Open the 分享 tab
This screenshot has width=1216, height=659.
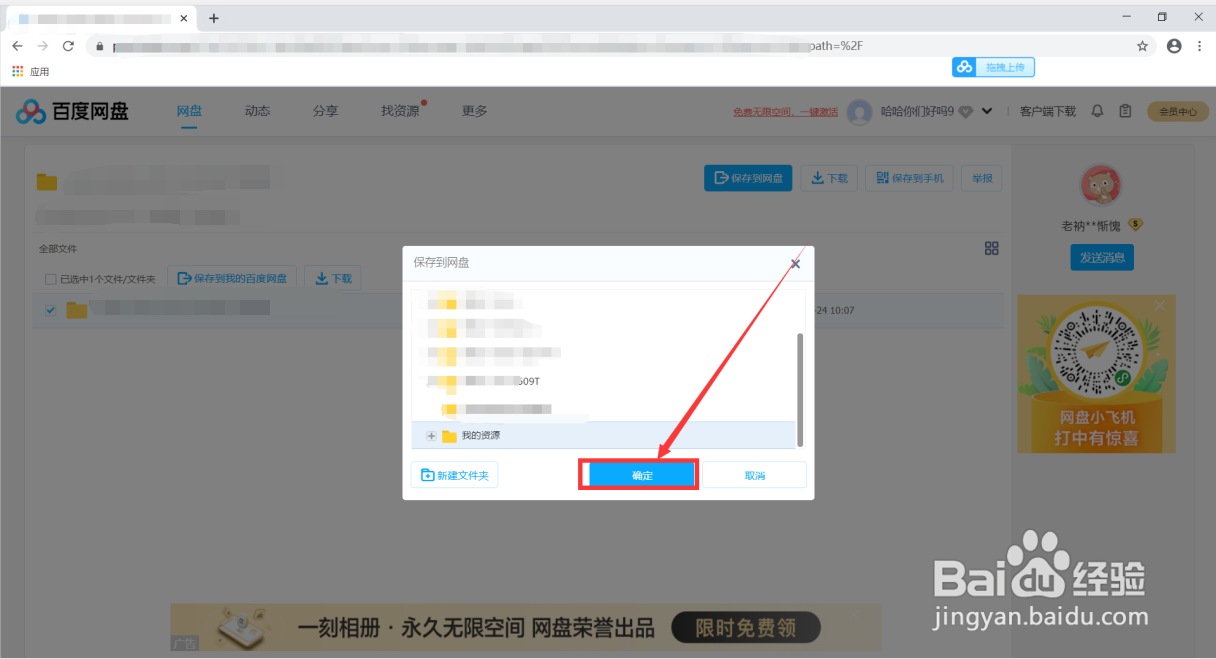click(x=325, y=111)
